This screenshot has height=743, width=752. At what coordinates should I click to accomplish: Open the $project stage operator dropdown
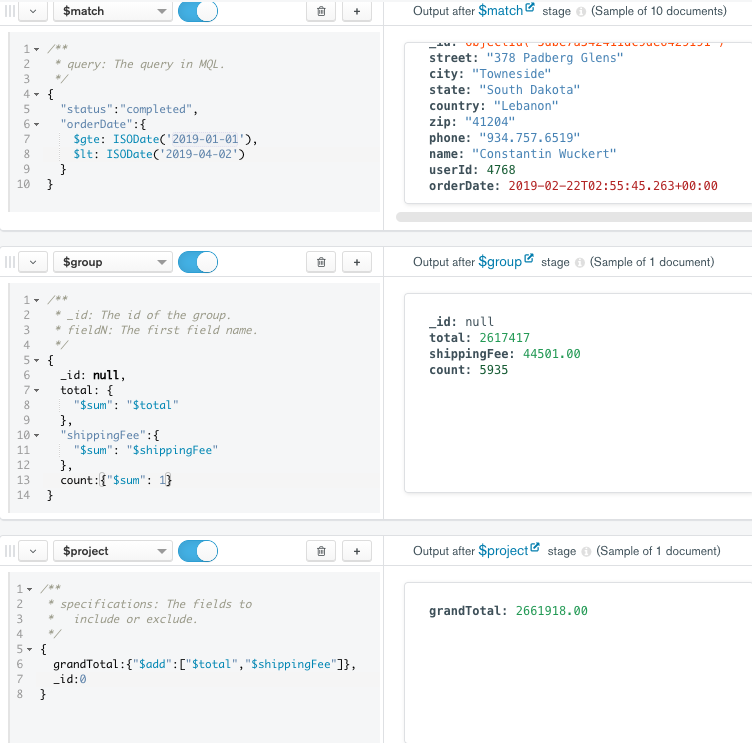[113, 551]
